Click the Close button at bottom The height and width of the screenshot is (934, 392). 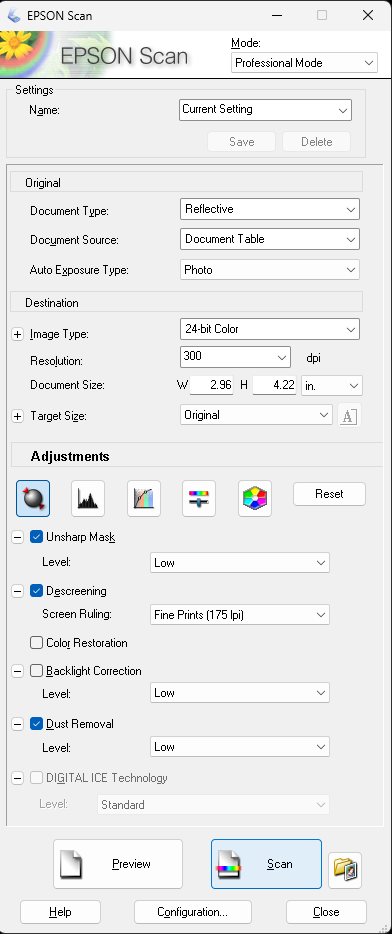coord(326,912)
